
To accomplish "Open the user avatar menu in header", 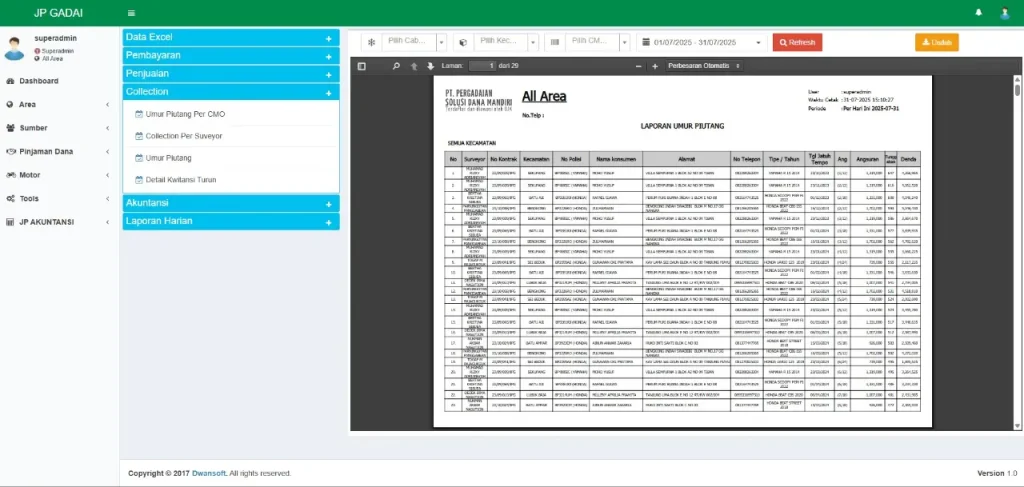I will click(1005, 13).
